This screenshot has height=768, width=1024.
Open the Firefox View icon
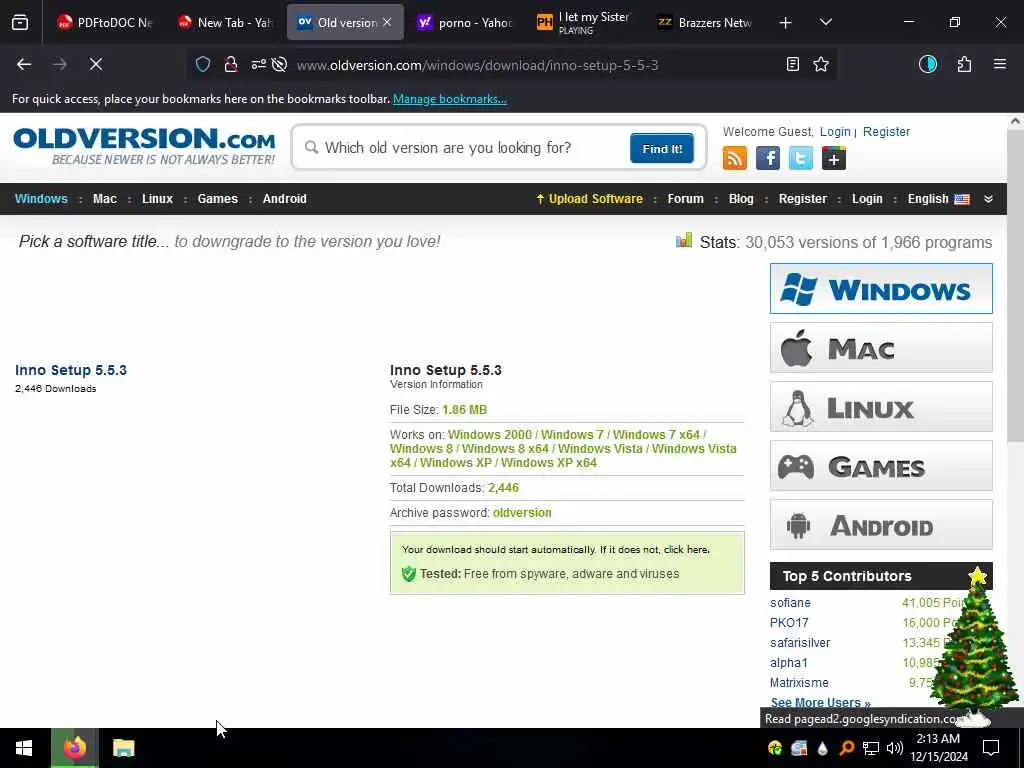pos(20,22)
